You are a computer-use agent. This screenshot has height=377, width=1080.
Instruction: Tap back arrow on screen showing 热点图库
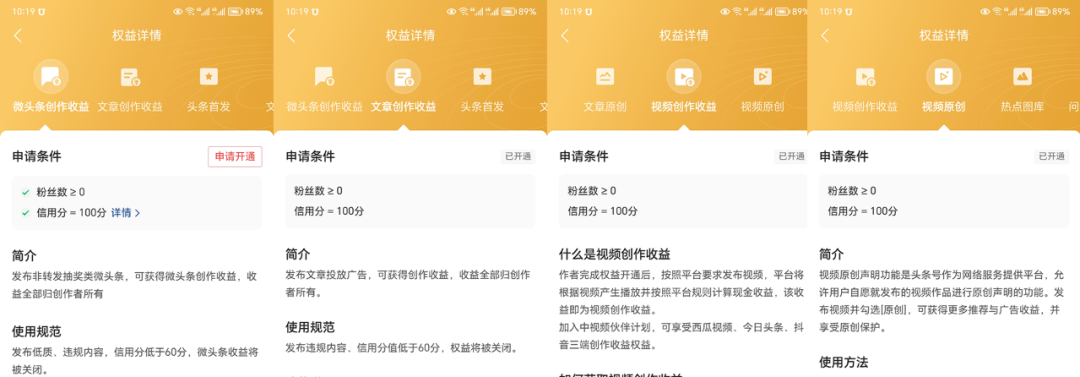click(x=825, y=37)
